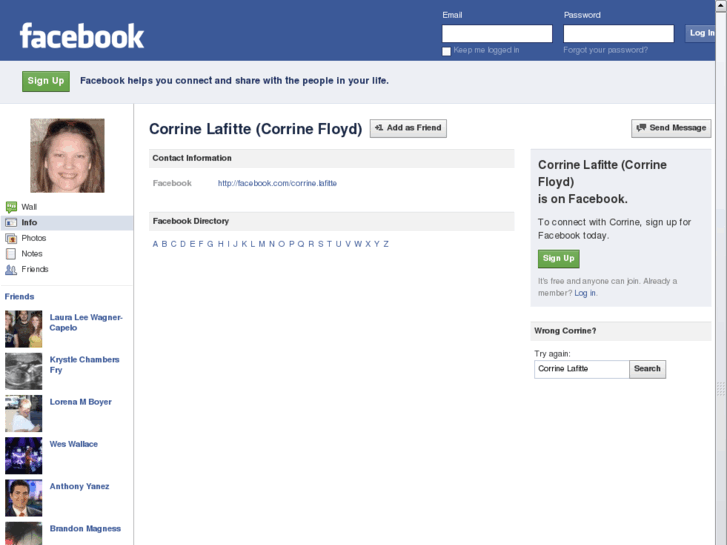The width and height of the screenshot is (727, 545).
Task: Click the Log in link in right panel
Action: tap(585, 293)
